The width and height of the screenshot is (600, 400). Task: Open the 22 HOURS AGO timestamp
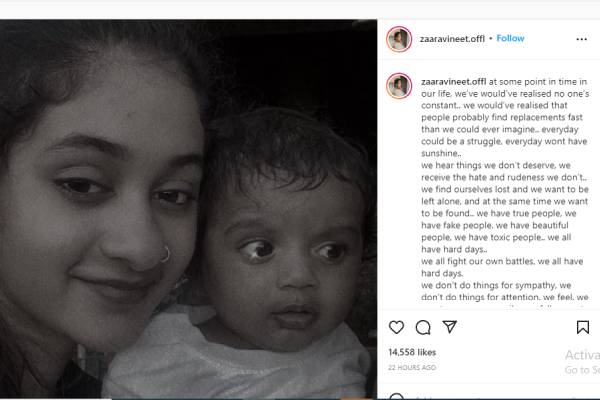[412, 367]
